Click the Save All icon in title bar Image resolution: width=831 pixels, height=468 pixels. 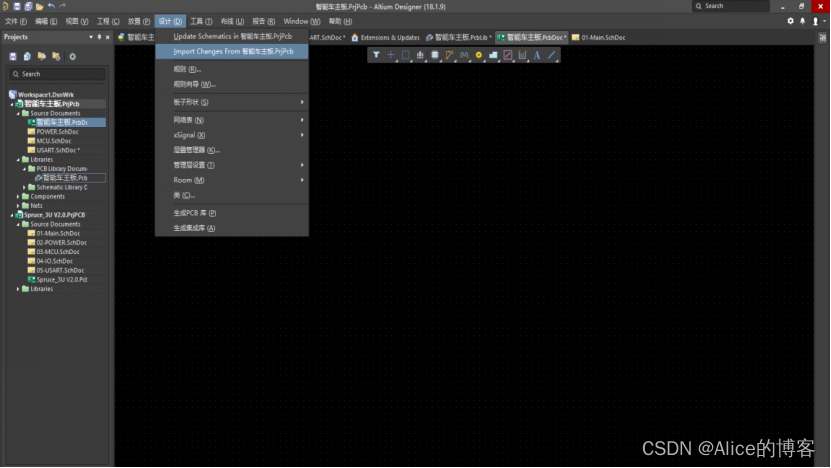28,6
